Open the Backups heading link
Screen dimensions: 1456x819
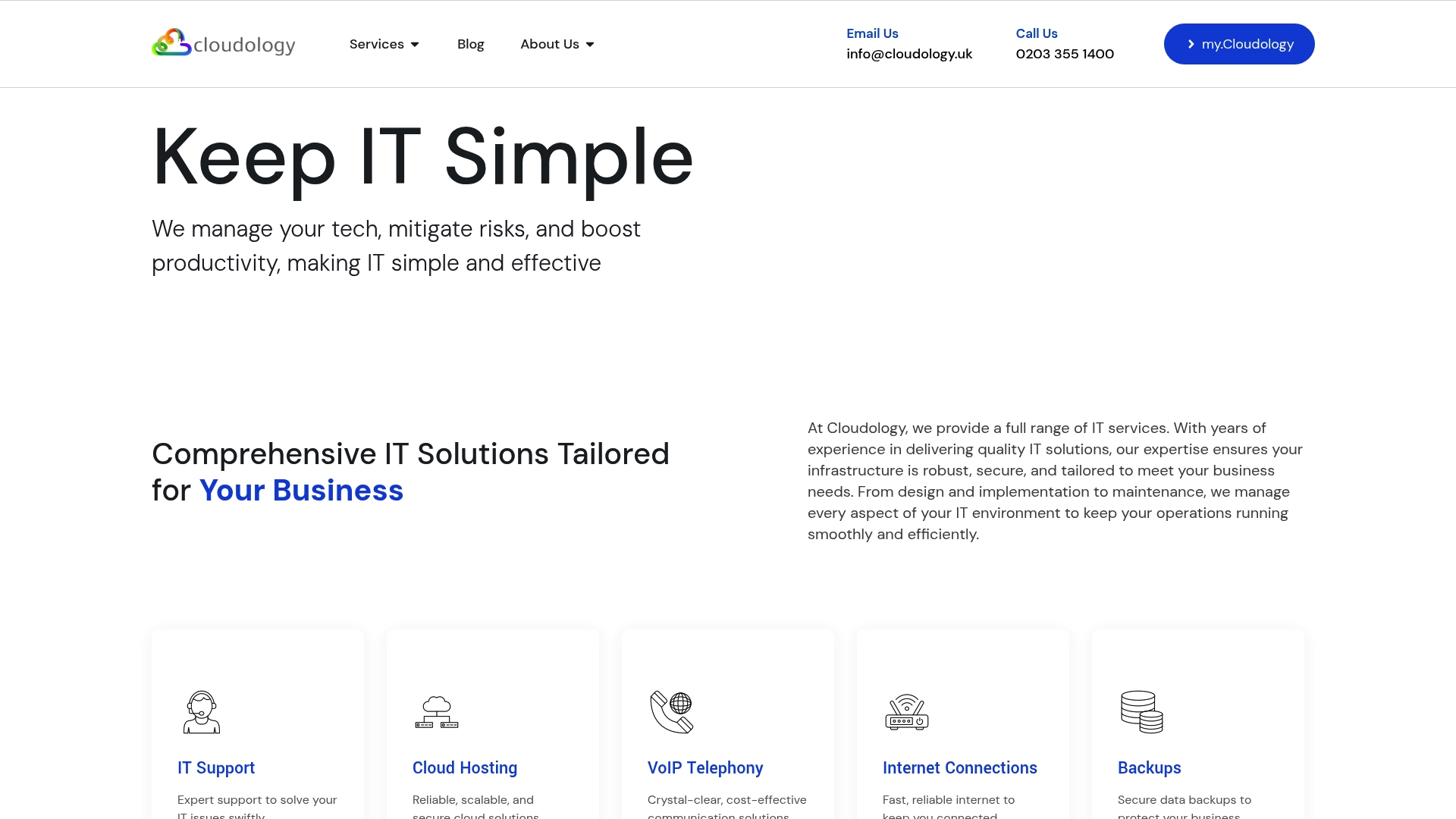(x=1149, y=767)
